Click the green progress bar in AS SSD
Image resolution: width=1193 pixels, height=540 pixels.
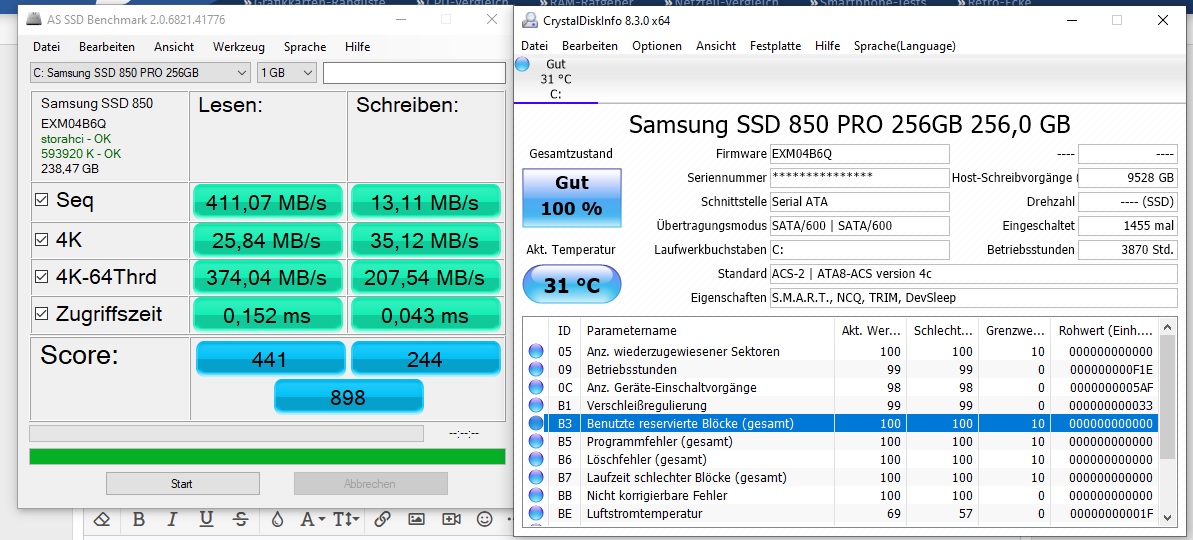coord(267,456)
